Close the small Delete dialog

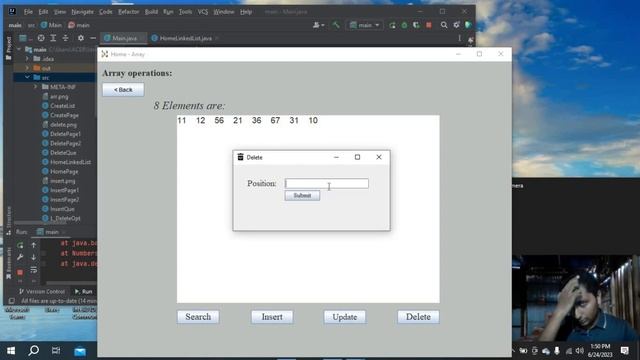(379, 157)
